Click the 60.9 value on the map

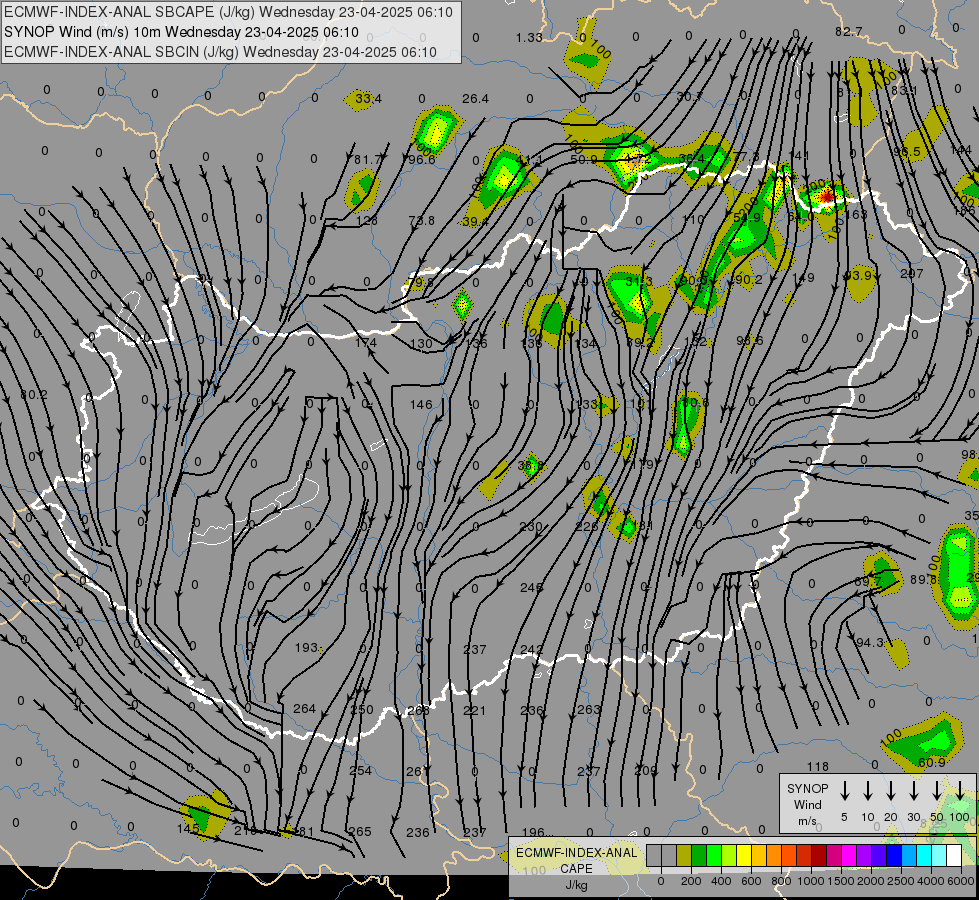pos(932,762)
